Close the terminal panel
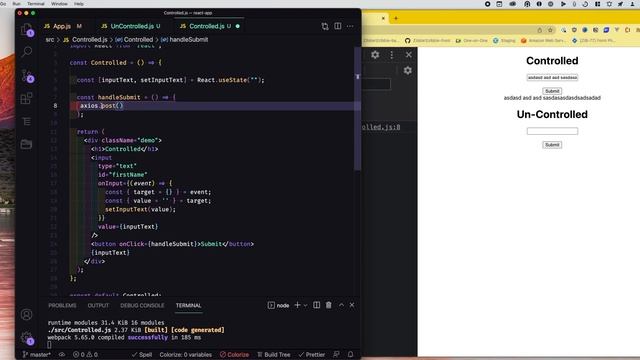This screenshot has width=640, height=360. pos(352,305)
